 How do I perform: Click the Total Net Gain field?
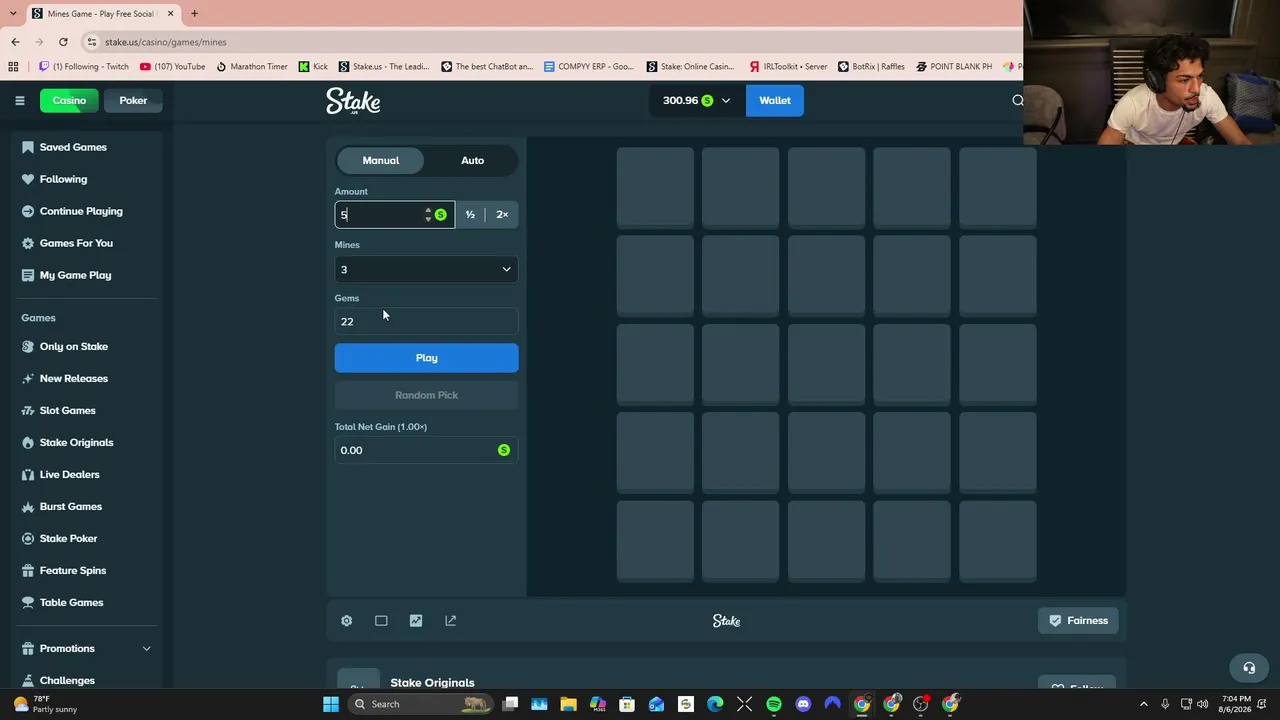click(x=426, y=450)
